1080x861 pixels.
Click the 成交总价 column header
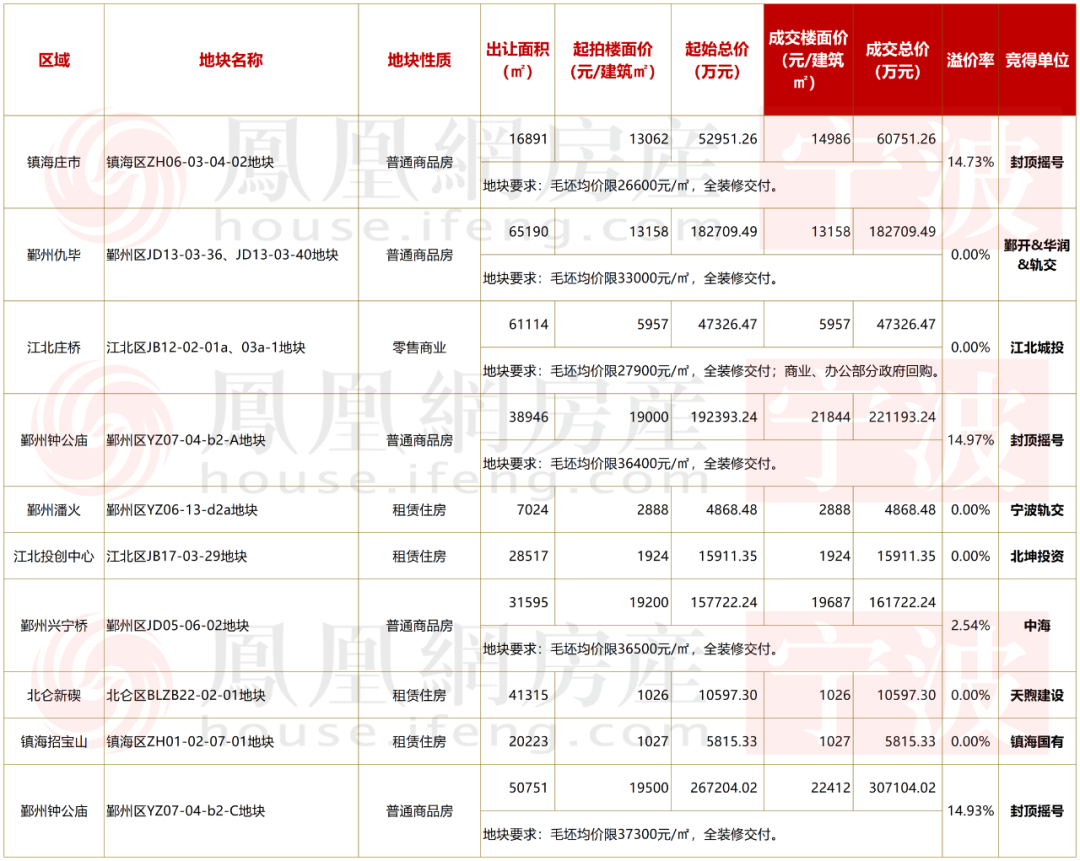tap(897, 61)
